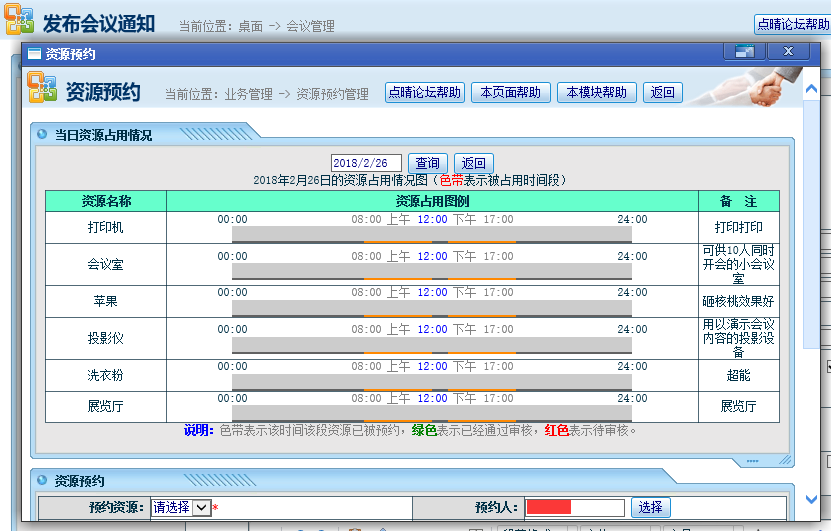Click 选择 button next to 预约人
This screenshot has width=831, height=531.
650,507
